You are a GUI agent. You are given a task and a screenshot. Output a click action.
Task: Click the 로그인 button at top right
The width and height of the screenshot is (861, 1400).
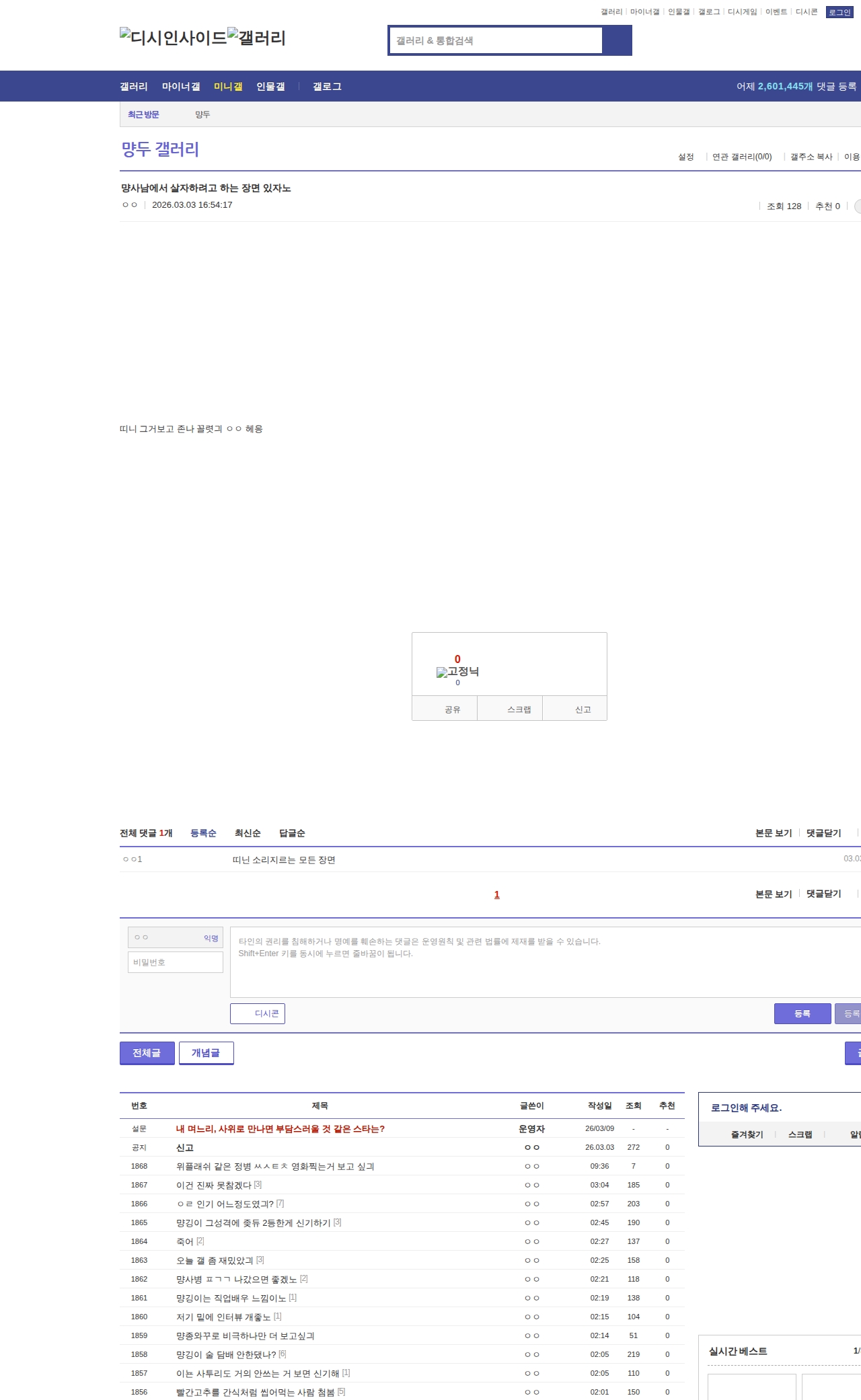[839, 12]
